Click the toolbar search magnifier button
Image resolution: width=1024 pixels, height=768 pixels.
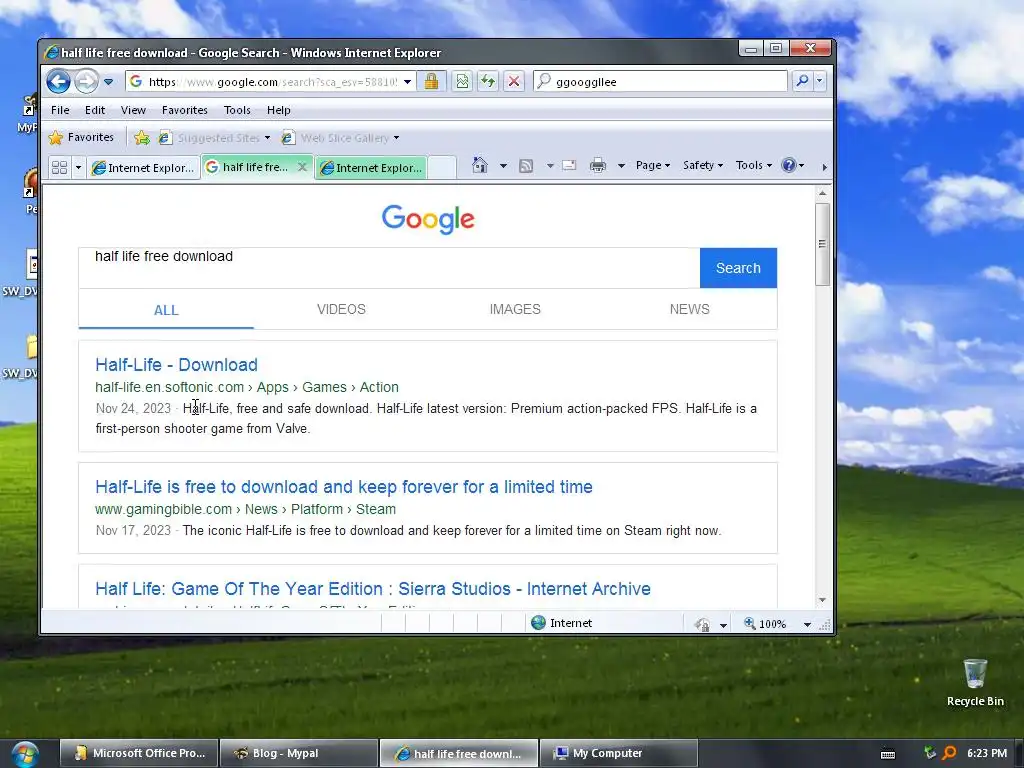[802, 81]
